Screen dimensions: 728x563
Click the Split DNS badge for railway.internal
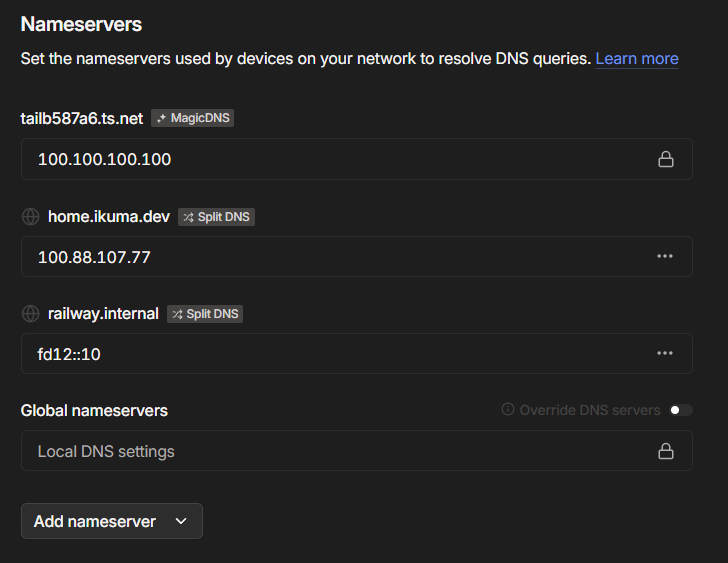click(205, 314)
